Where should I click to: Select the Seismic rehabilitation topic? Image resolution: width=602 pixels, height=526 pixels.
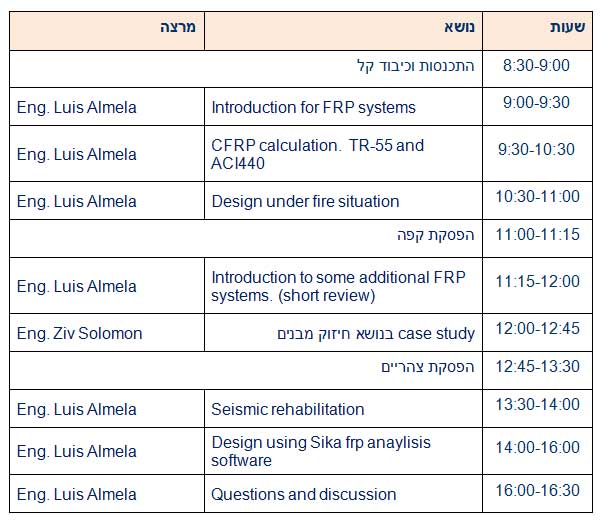288,409
